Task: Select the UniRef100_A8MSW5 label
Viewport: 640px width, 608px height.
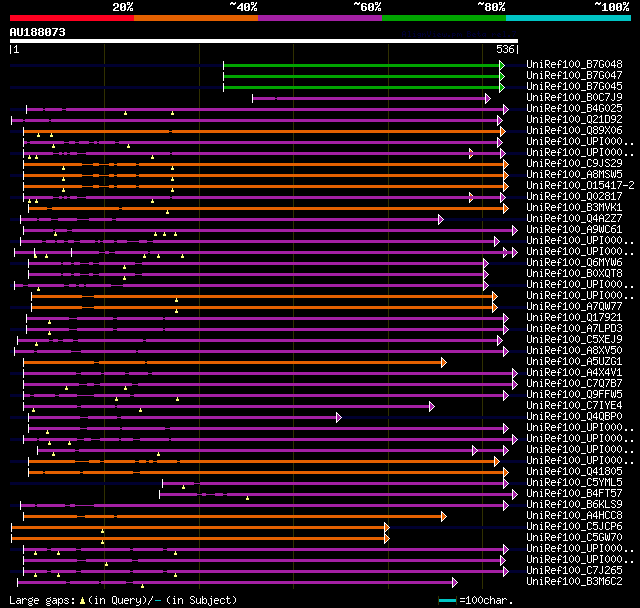Action: pos(574,175)
